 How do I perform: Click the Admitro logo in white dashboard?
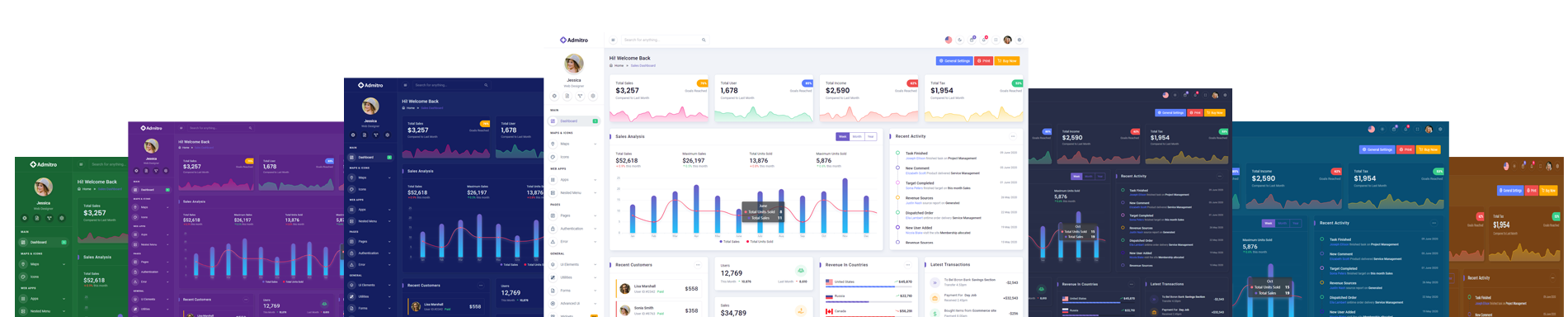coord(574,40)
